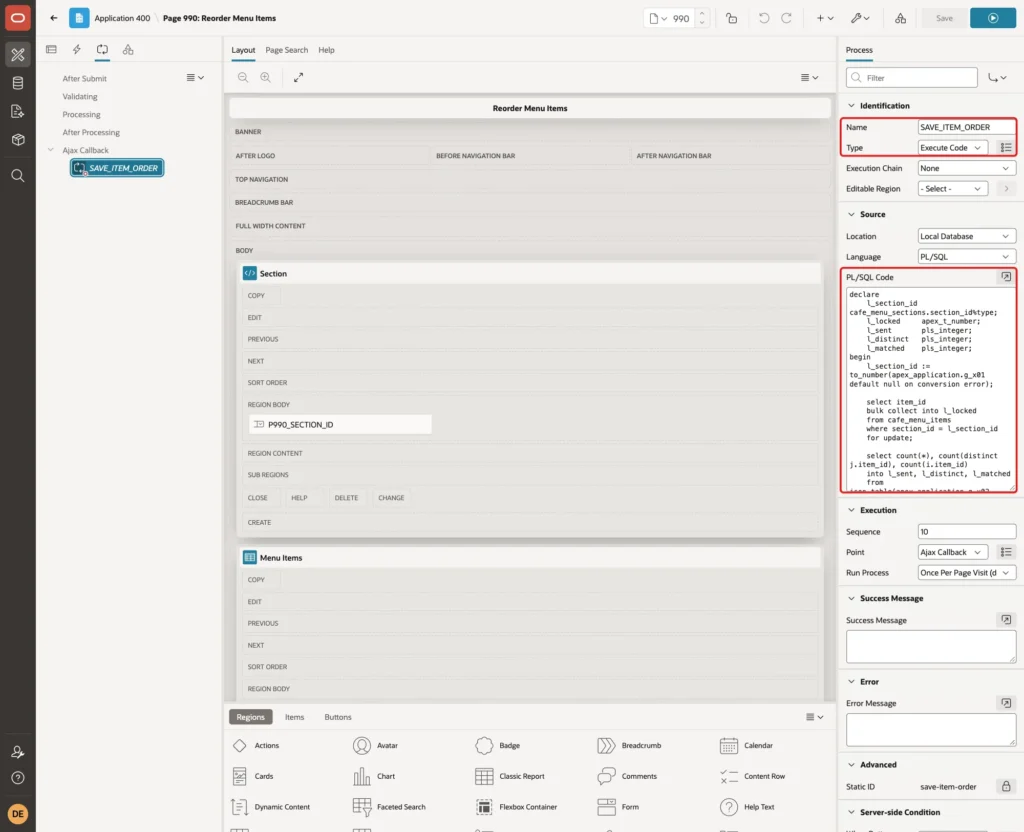Open the Editable Region select list

click(952, 189)
